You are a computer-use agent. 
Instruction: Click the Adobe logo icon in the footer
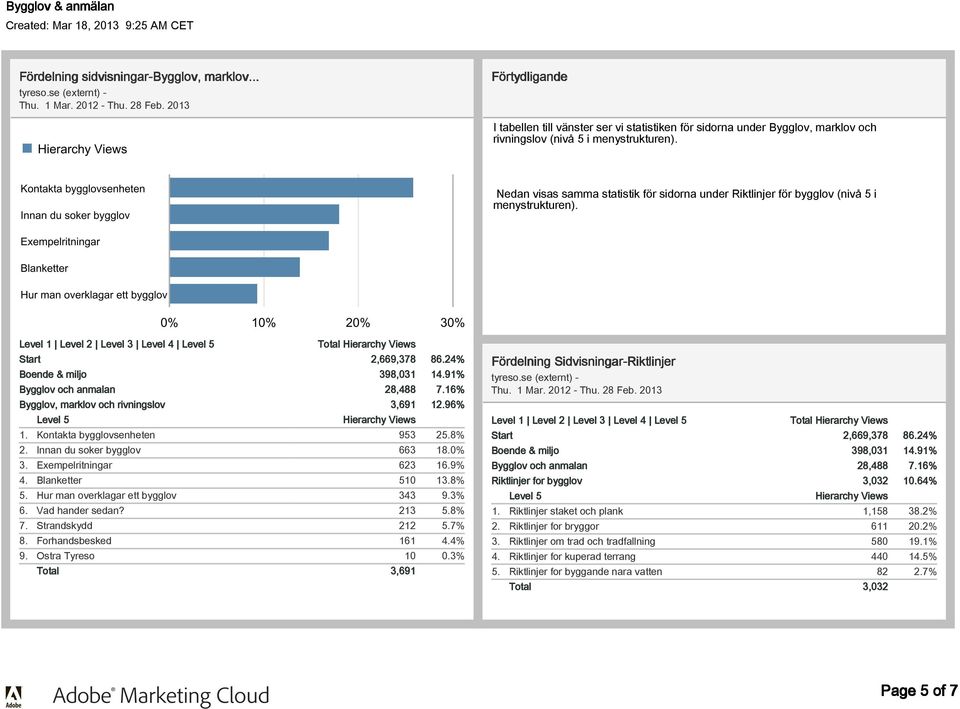click(x=13, y=696)
